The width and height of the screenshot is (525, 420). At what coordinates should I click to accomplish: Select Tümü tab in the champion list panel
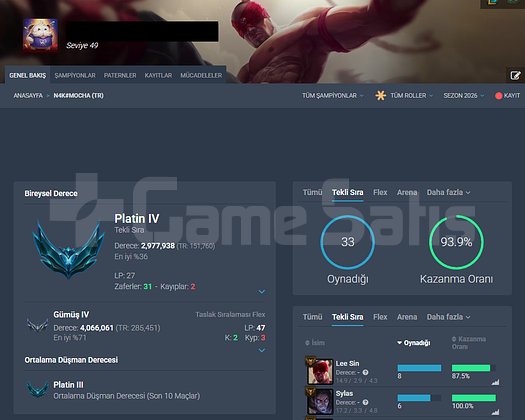coord(312,317)
